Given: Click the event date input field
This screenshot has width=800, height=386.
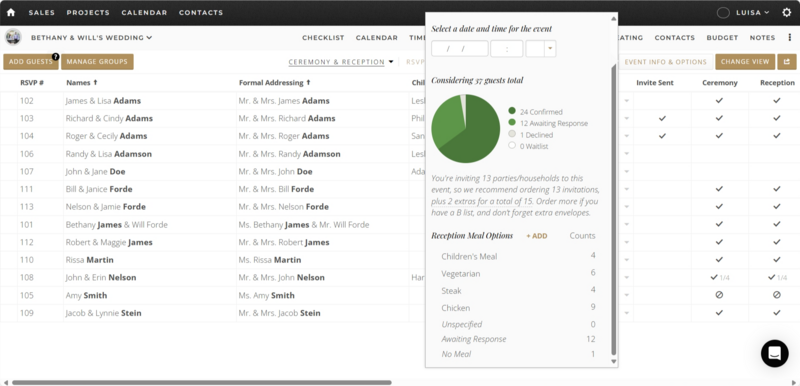Looking at the screenshot, I should (x=460, y=48).
